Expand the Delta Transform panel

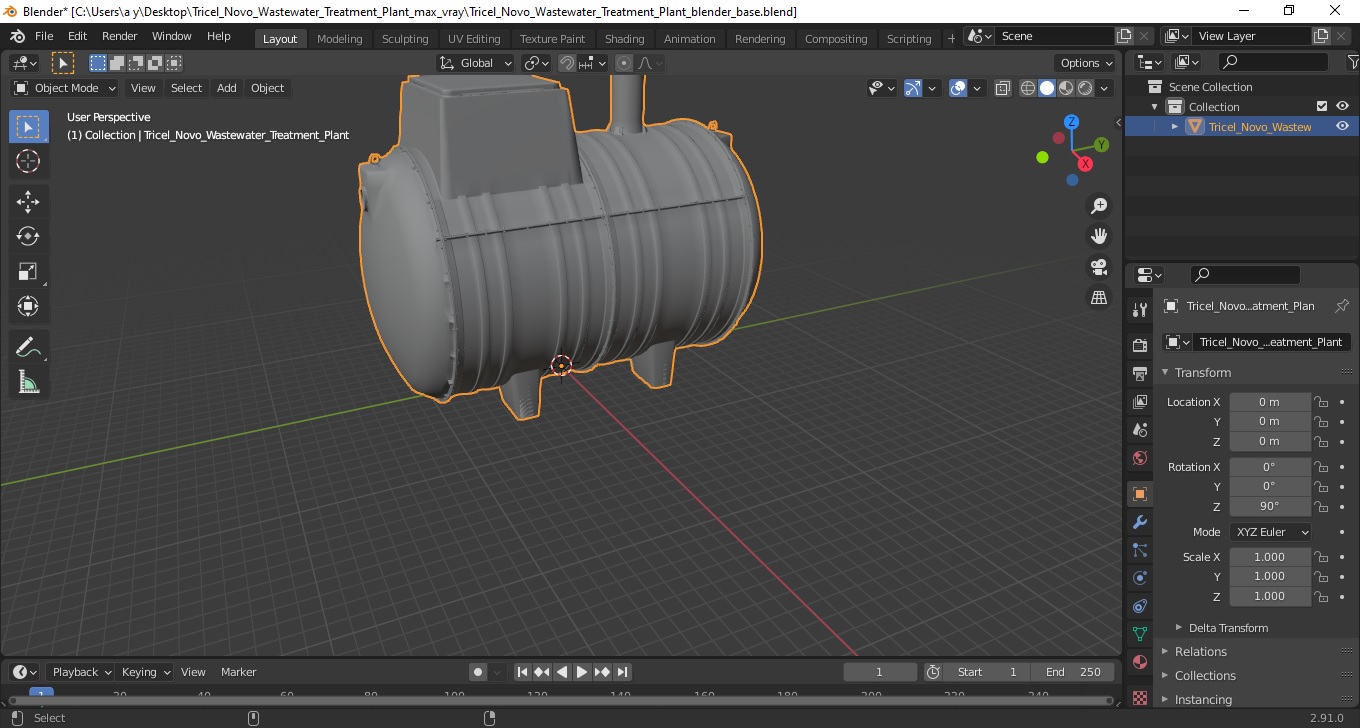1228,628
